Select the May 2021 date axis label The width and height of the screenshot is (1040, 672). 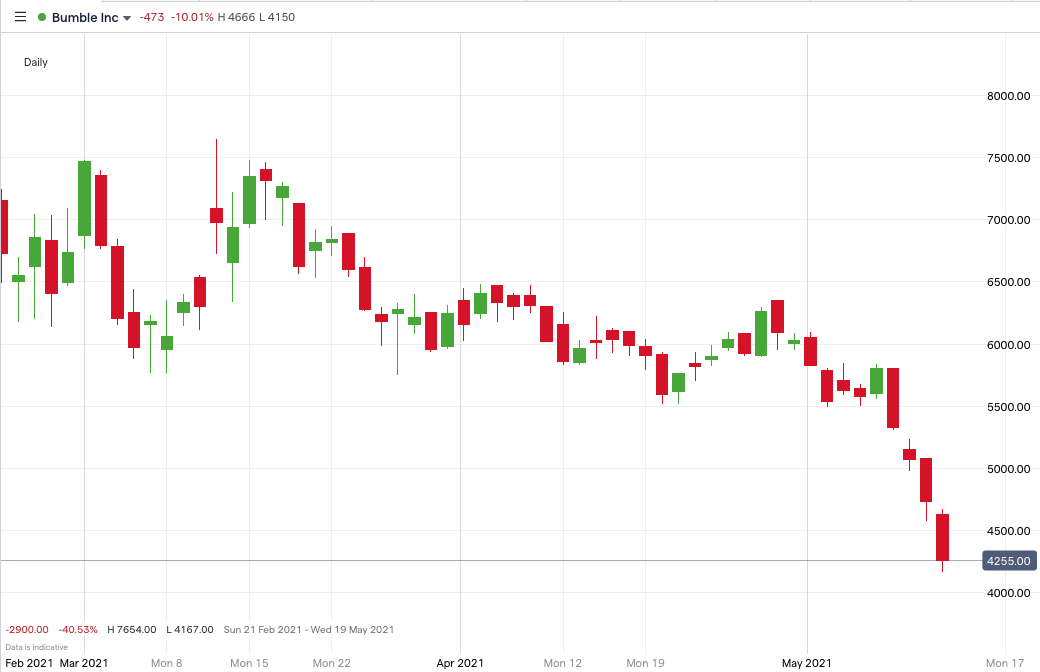(806, 663)
